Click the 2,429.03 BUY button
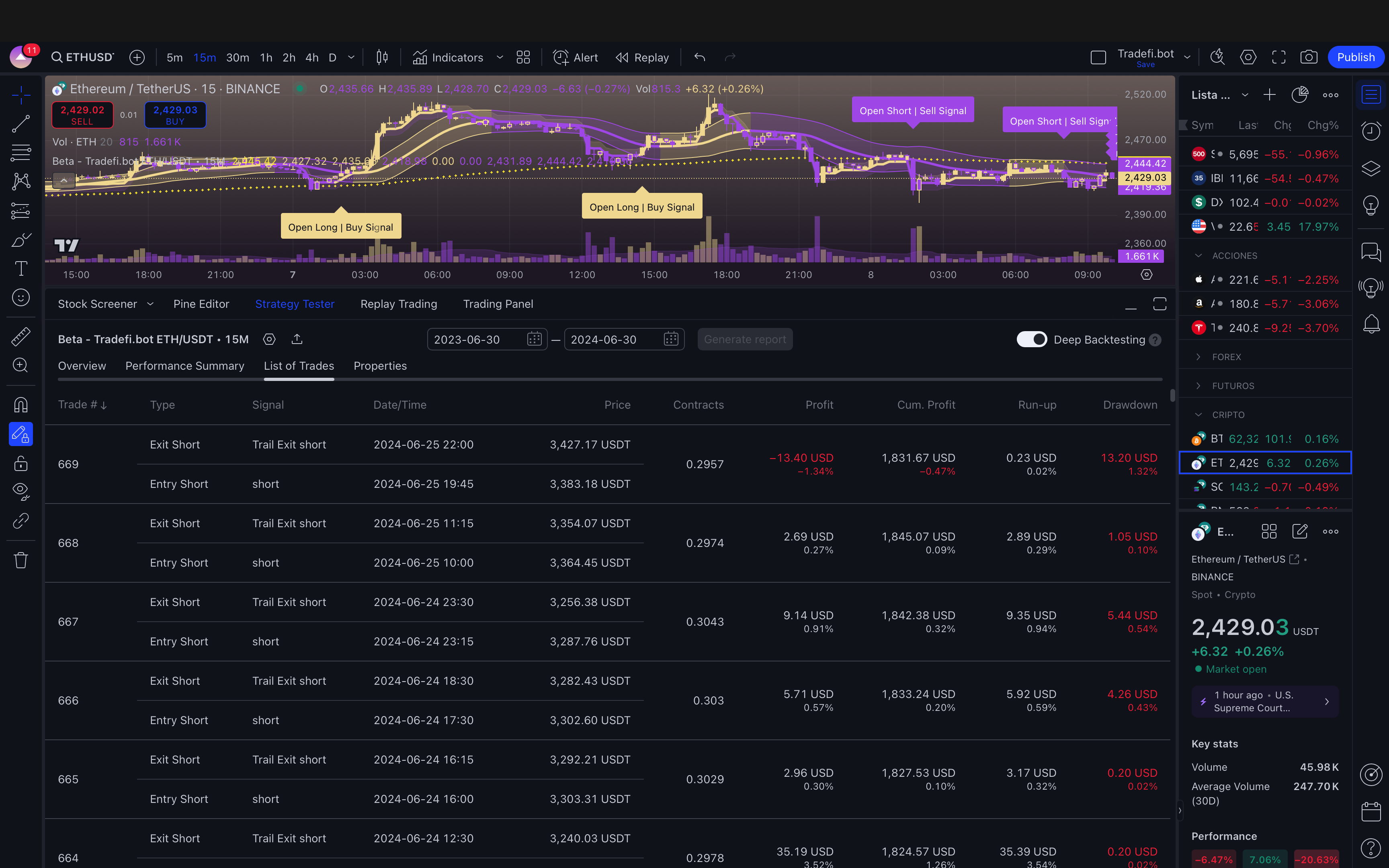The image size is (1389, 868). point(175,115)
